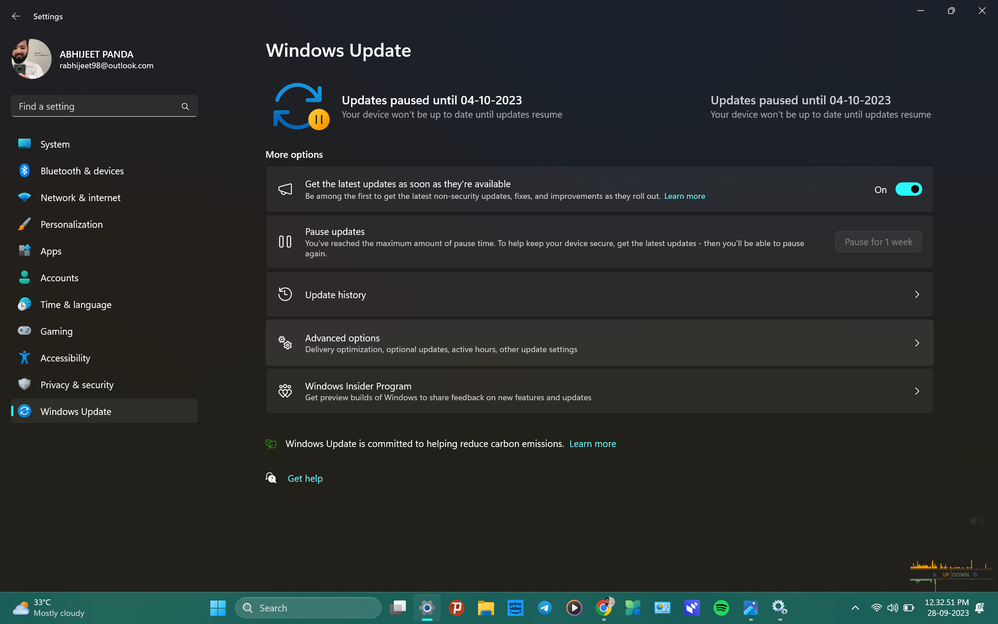Open the media player taskbar icon
Screen dimensions: 998x624
(573, 608)
